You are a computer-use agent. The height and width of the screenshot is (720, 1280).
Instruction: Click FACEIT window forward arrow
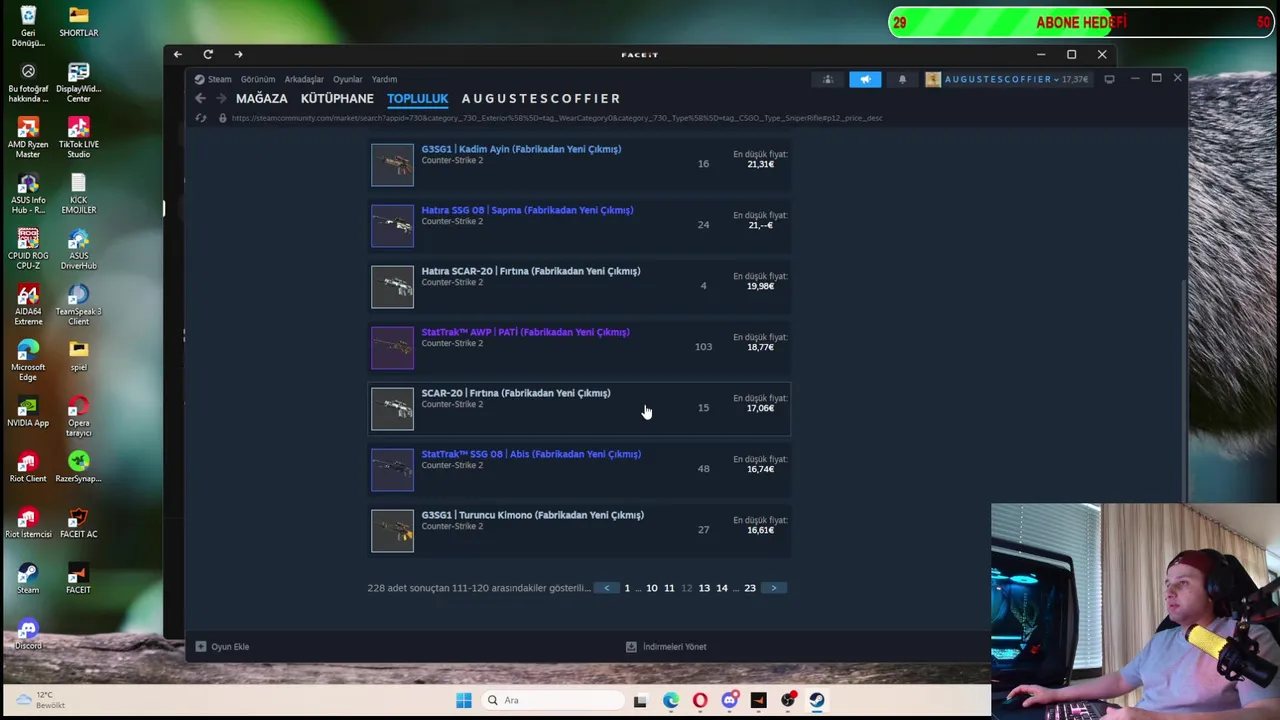[x=238, y=54]
